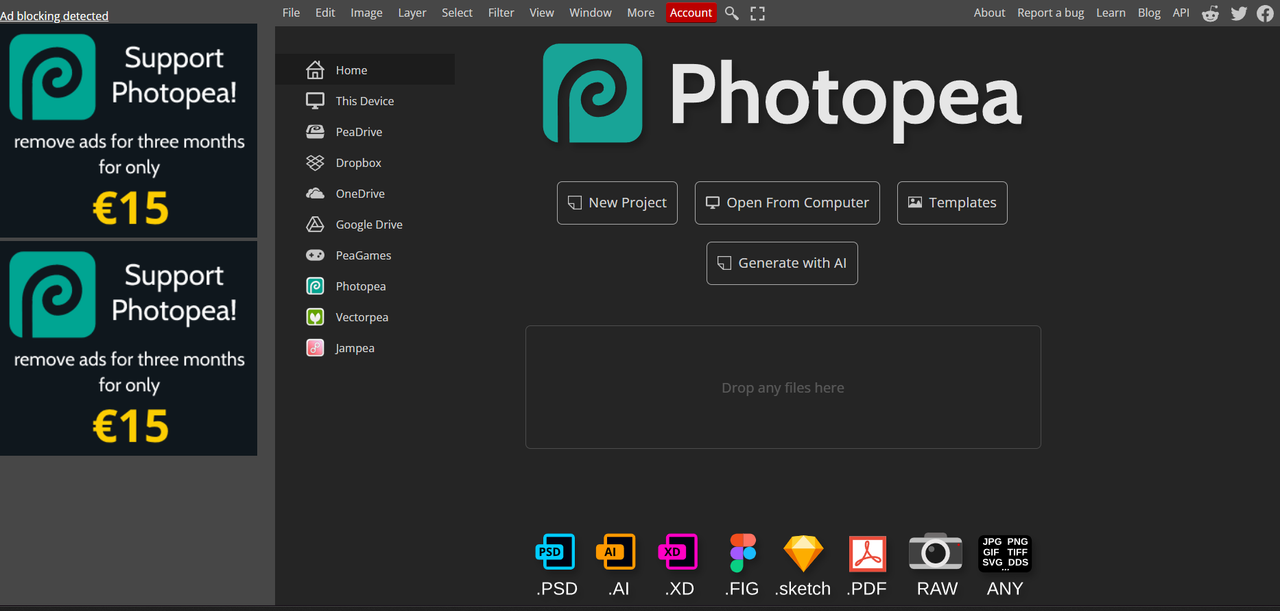The height and width of the screenshot is (611, 1280).
Task: Select Jampea text in sidebar
Action: pos(355,349)
